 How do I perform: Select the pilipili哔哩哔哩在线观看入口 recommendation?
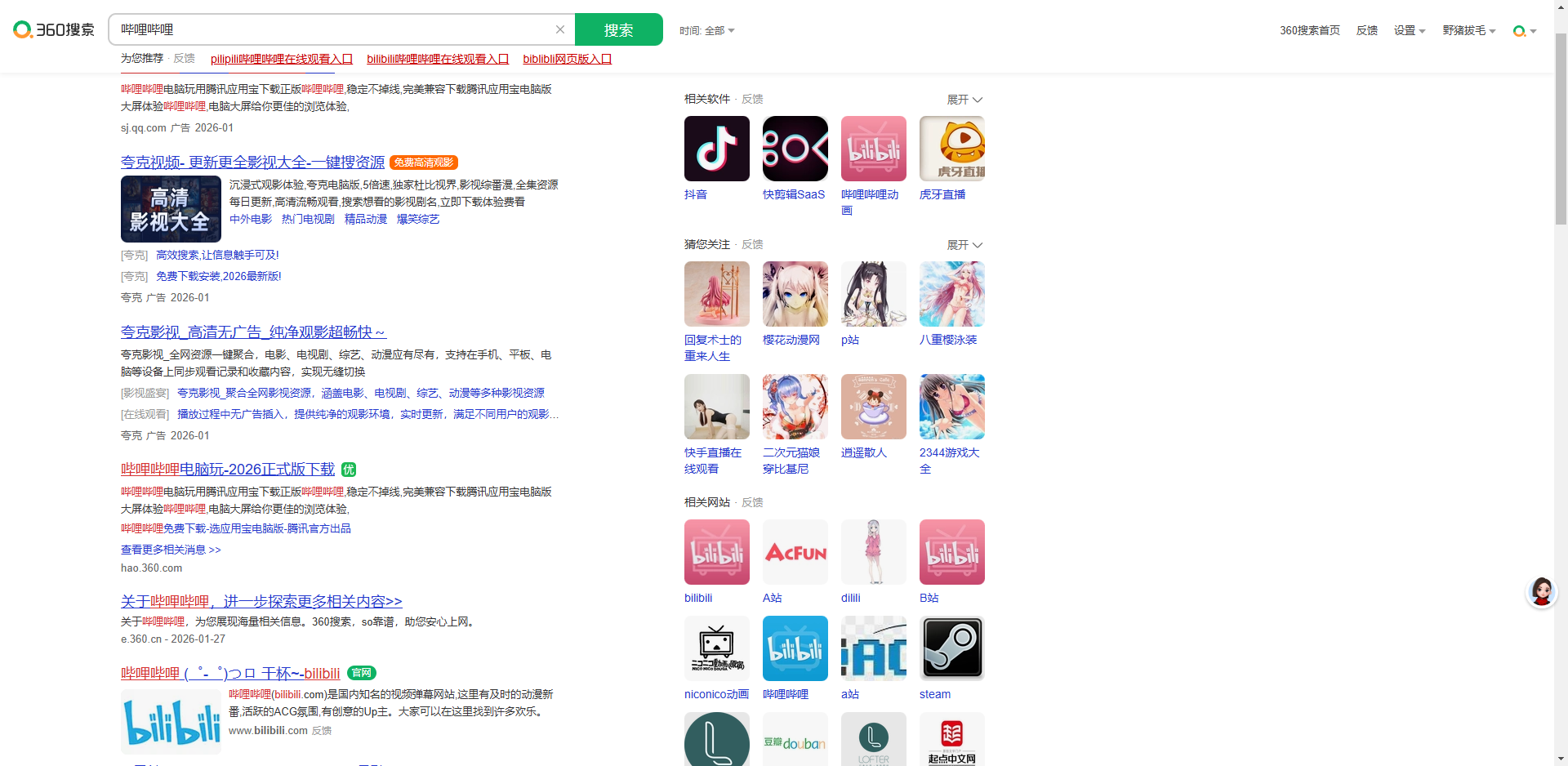tap(281, 59)
